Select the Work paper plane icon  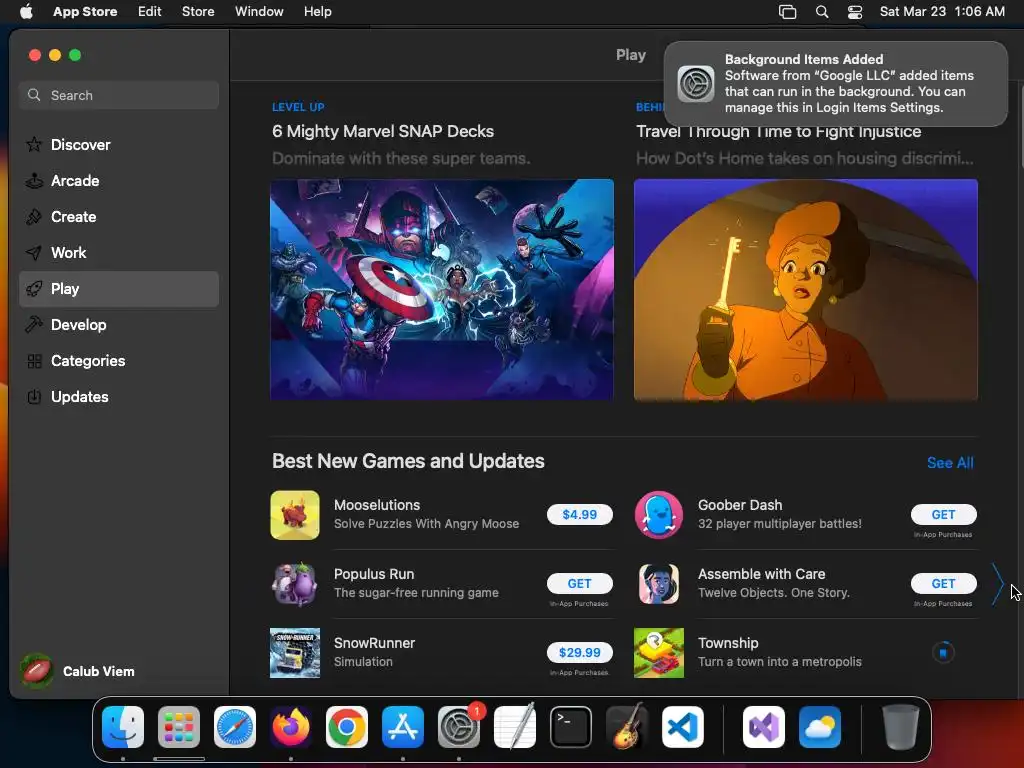34,253
